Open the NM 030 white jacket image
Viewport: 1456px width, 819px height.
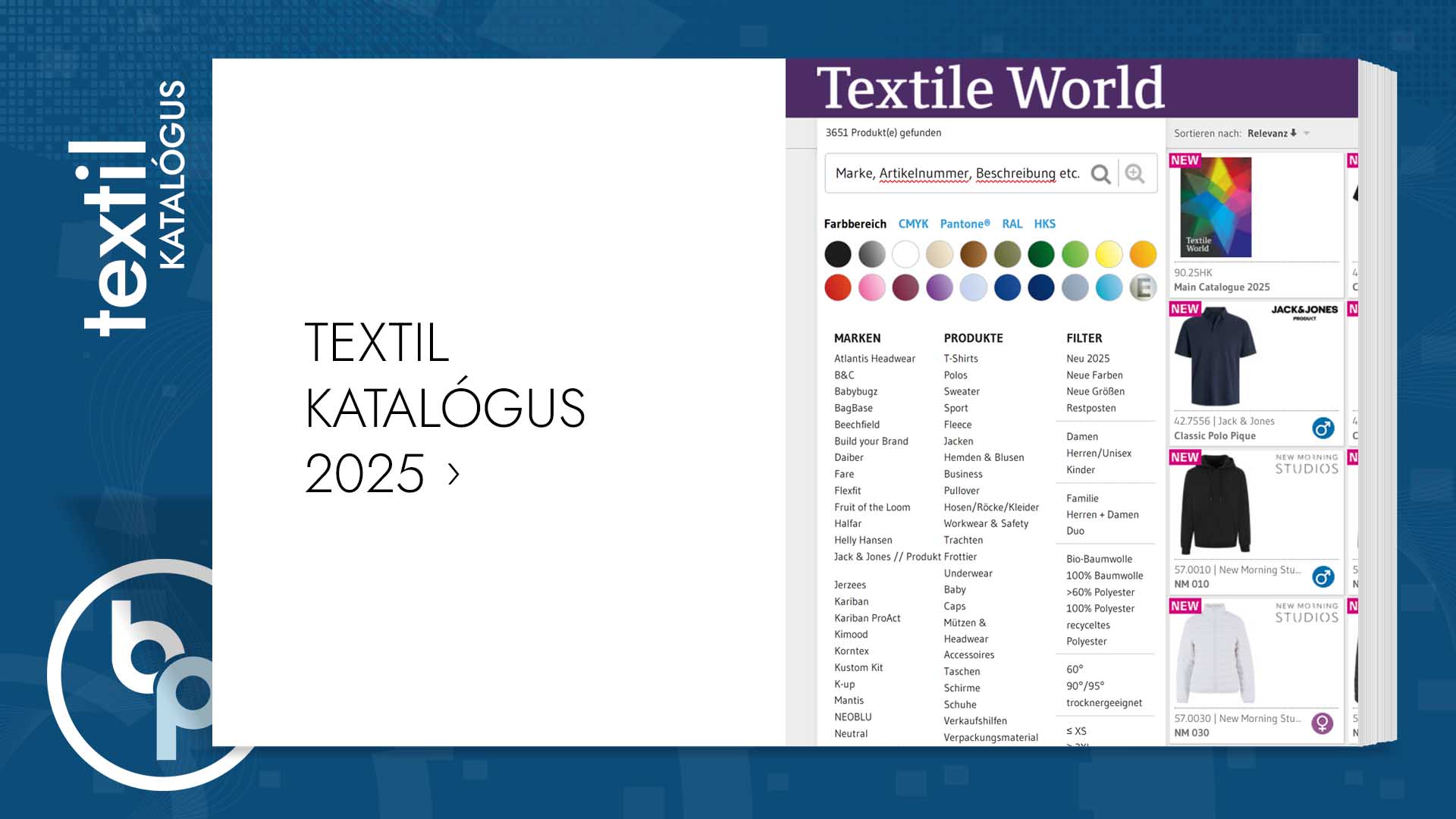pyautogui.click(x=1215, y=653)
